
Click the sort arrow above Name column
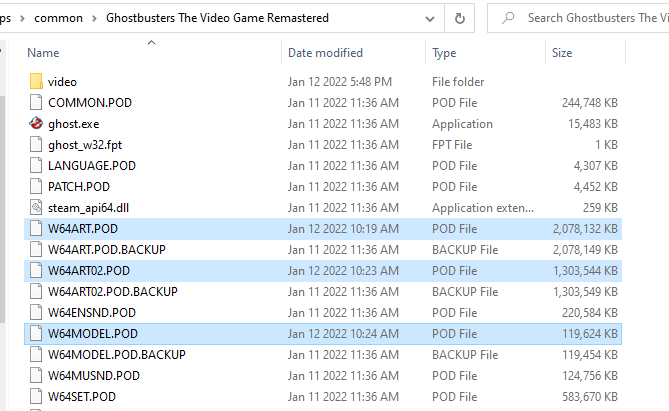[x=151, y=42]
